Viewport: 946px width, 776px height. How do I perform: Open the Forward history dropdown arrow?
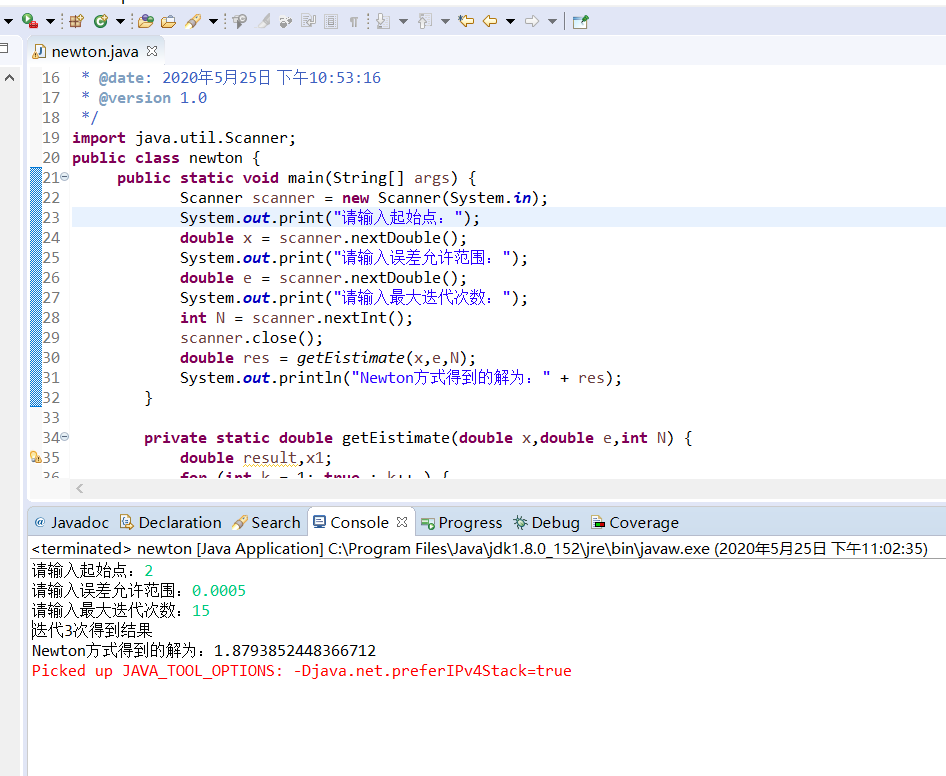point(552,22)
